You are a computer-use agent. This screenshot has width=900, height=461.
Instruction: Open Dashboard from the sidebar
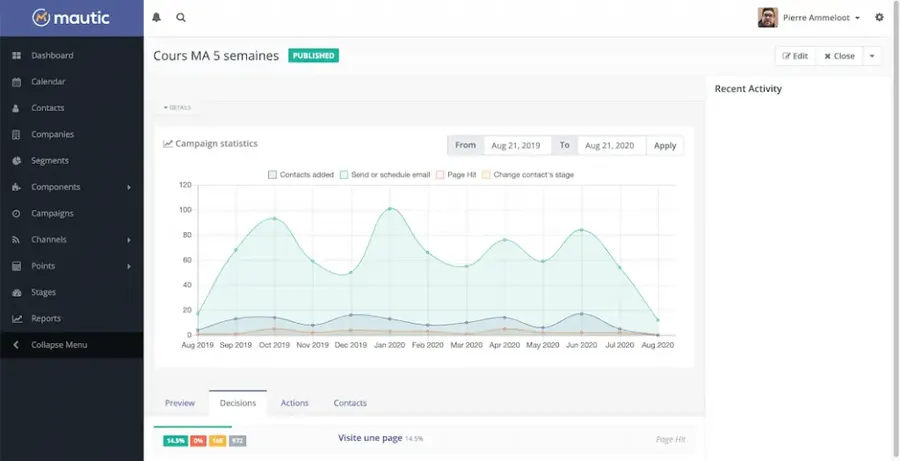[52, 56]
